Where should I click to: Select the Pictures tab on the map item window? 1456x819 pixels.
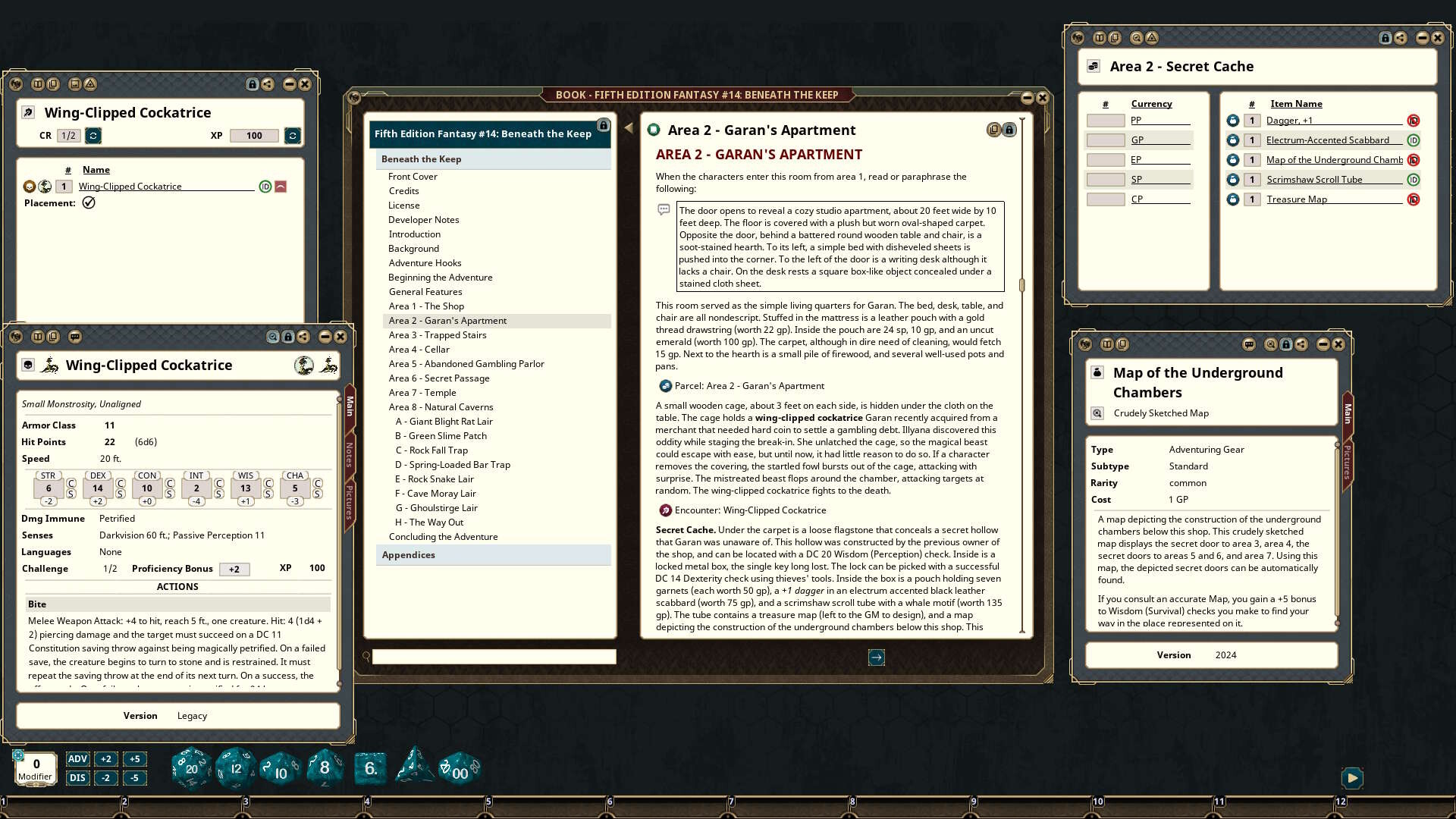(1348, 462)
